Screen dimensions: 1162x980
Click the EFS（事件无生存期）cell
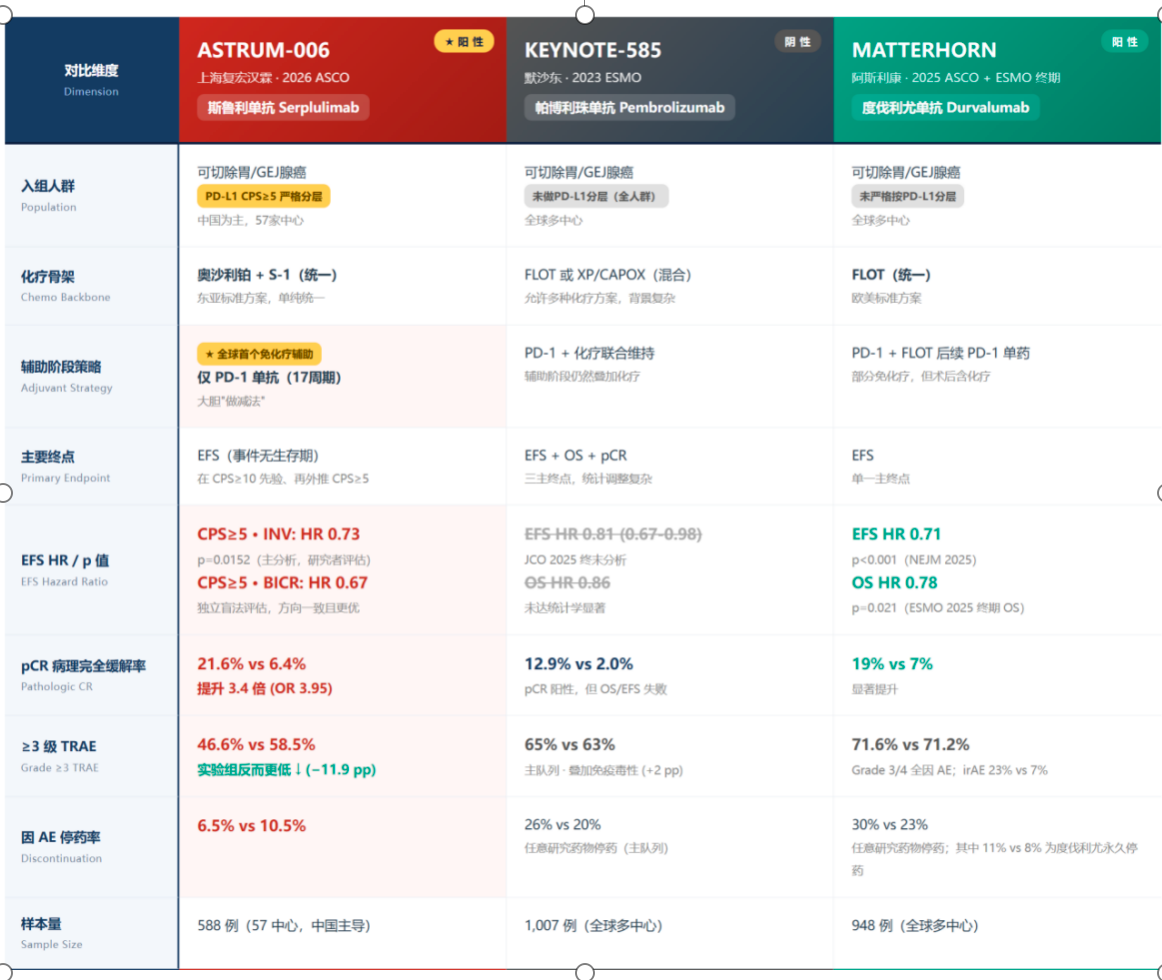pos(258,455)
